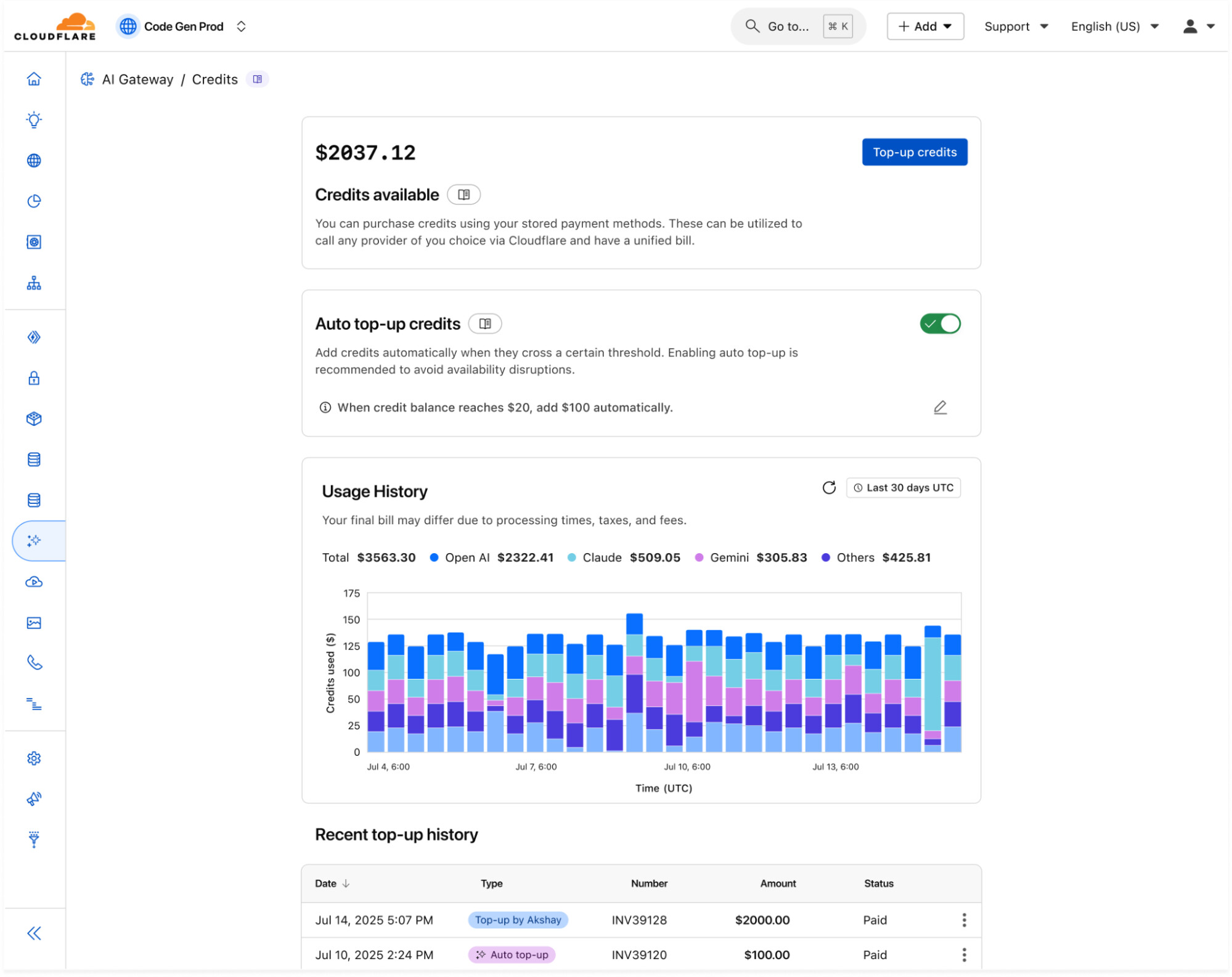This screenshot has height=977, width=1232.
Task: Click the refresh icon in Usage History
Action: [830, 488]
